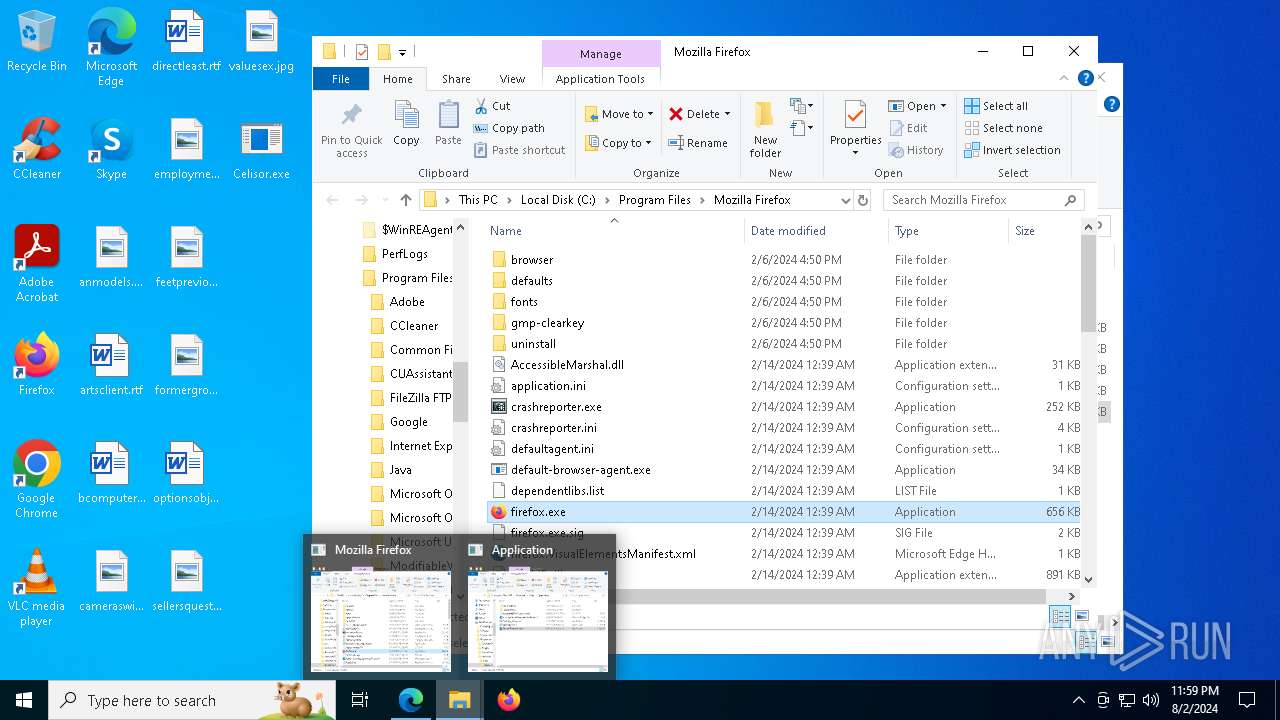Screen dimensions: 1280x720
Task: Click File Explorer taskbar icon
Action: click(460, 700)
